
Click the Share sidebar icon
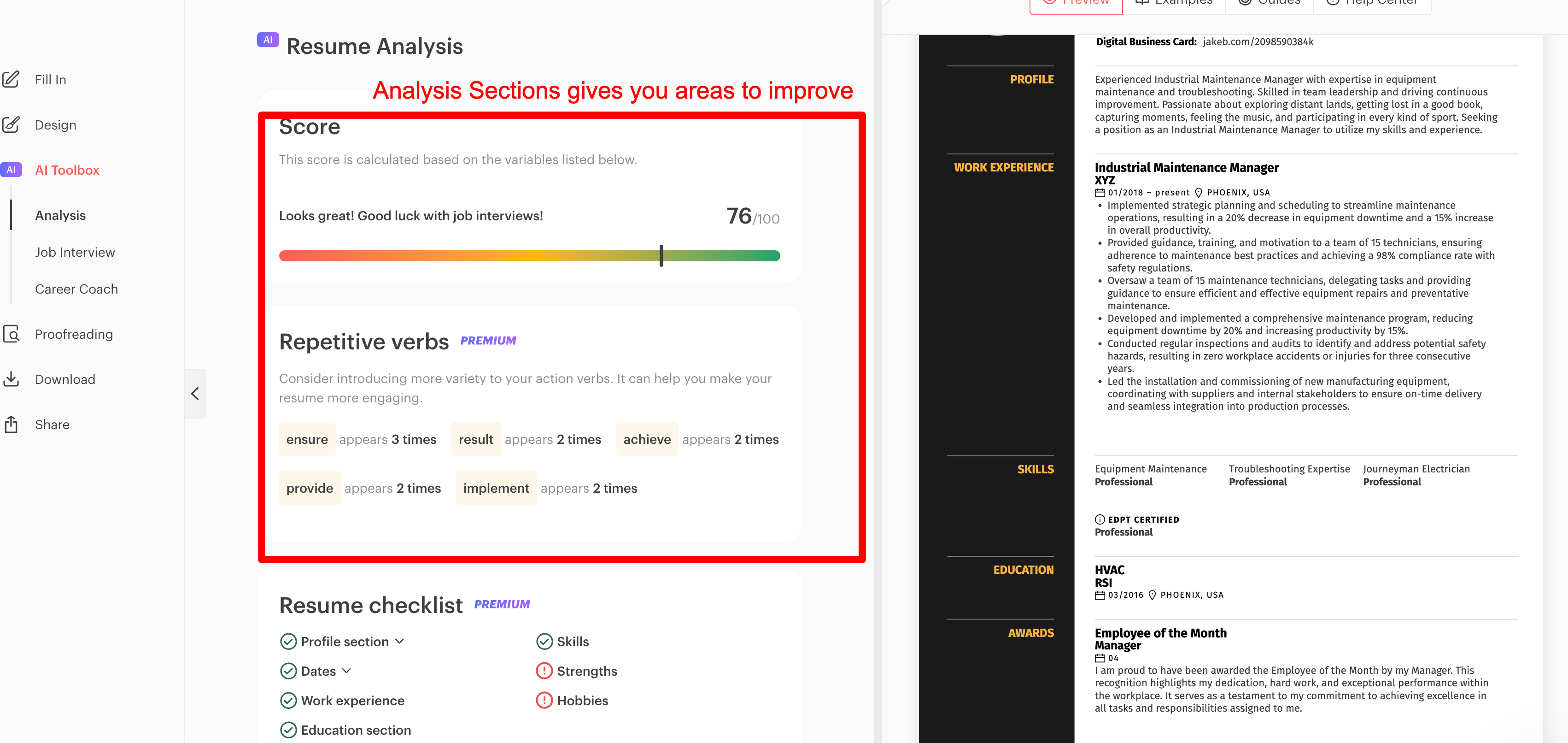pyautogui.click(x=13, y=424)
